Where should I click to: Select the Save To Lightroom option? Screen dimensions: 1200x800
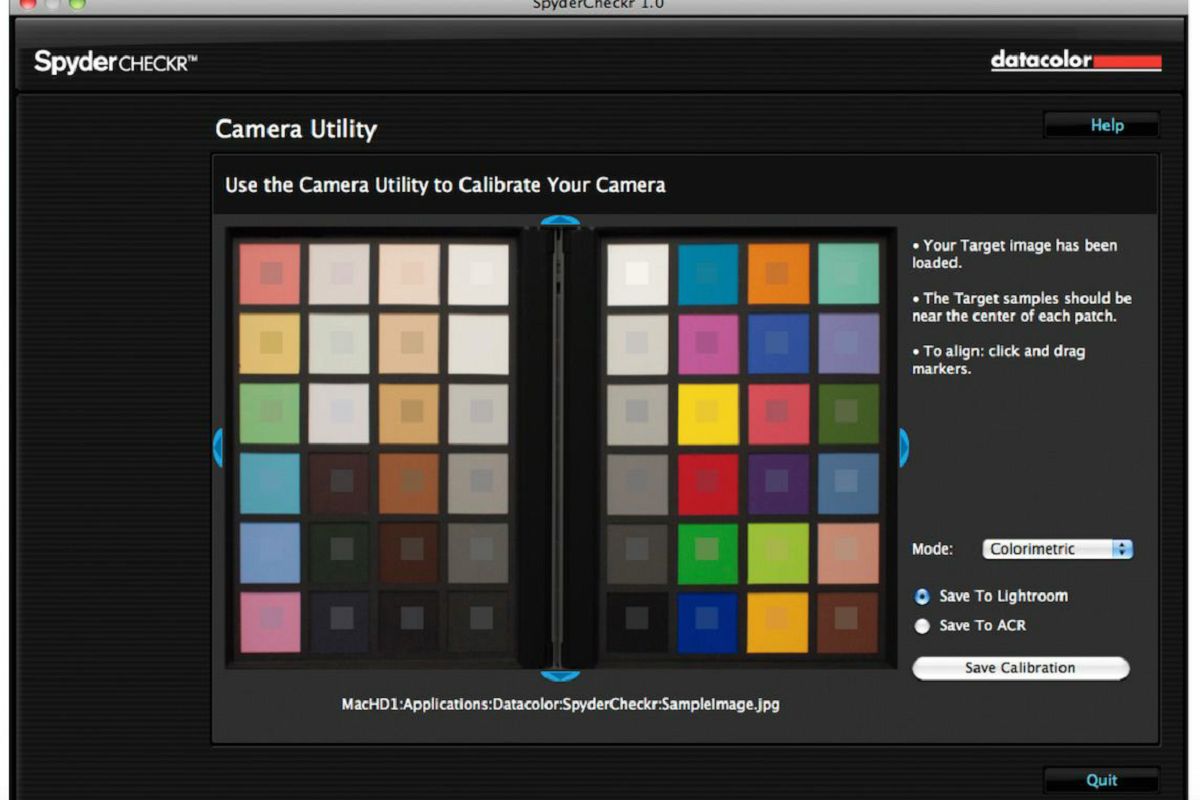coord(922,596)
